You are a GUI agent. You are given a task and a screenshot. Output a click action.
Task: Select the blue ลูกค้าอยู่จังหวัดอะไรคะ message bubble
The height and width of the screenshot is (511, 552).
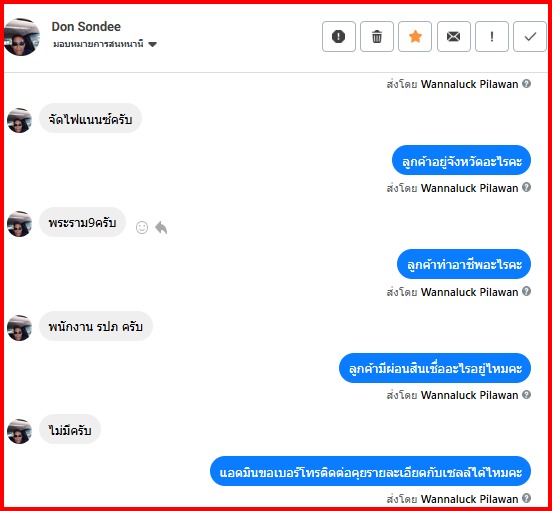[461, 160]
